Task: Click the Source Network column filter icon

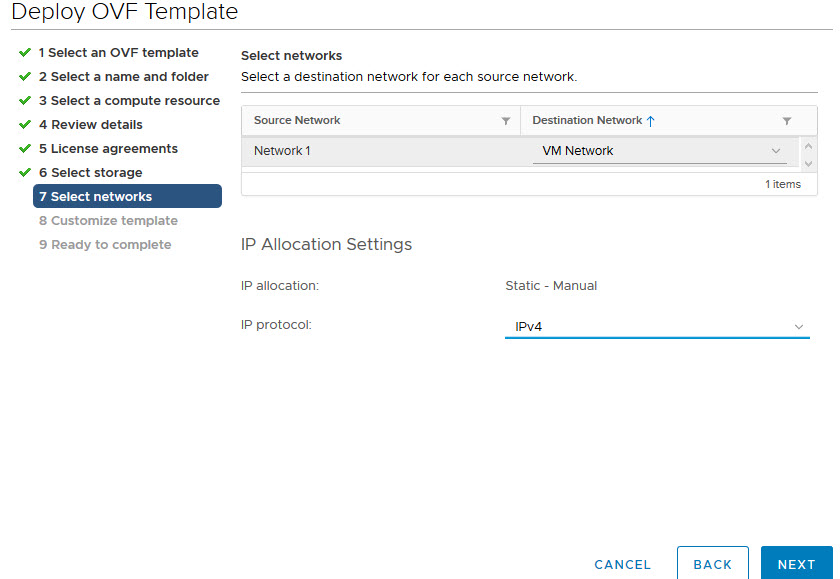Action: click(505, 121)
